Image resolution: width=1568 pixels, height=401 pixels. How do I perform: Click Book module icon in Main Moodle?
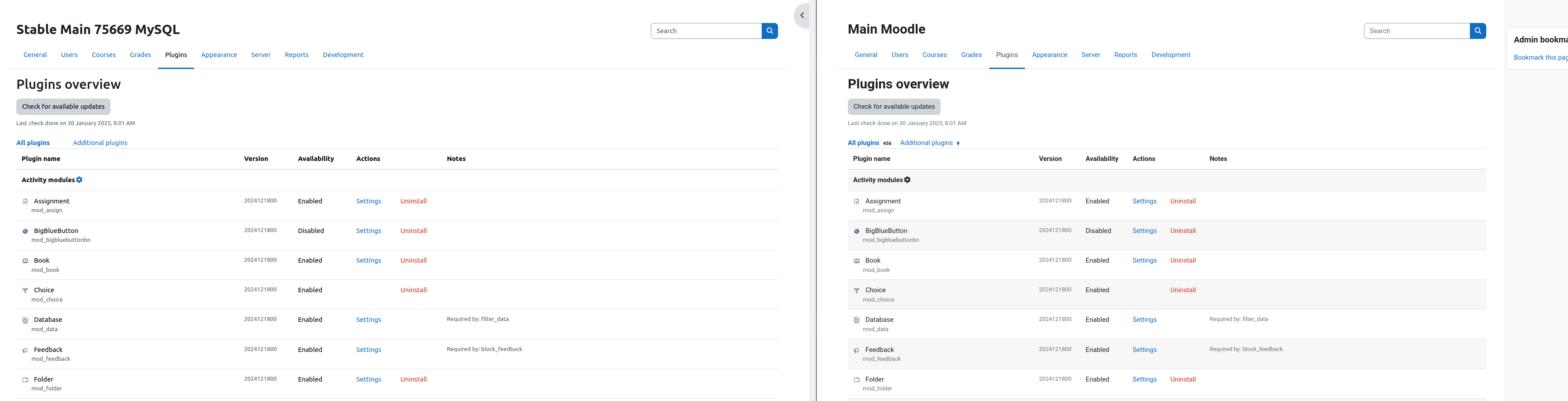856,261
